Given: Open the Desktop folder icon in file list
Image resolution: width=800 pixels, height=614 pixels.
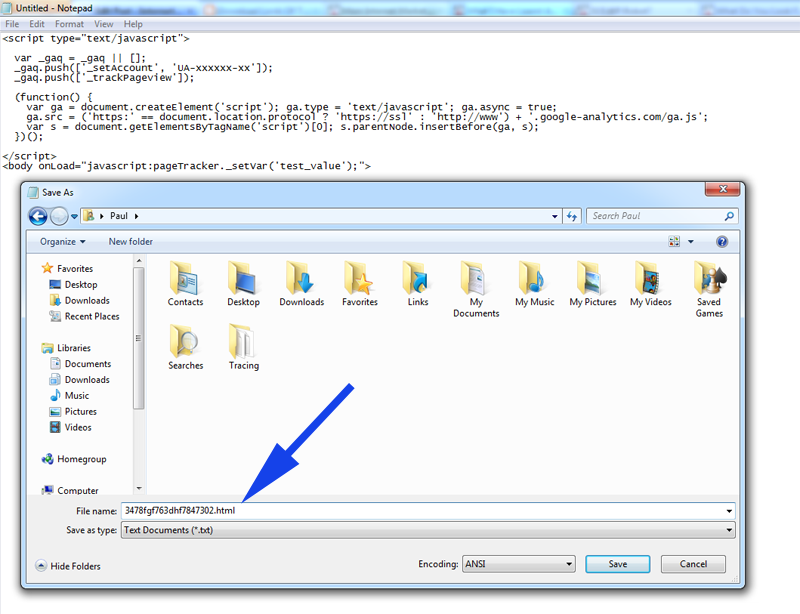Looking at the screenshot, I should pos(243,284).
